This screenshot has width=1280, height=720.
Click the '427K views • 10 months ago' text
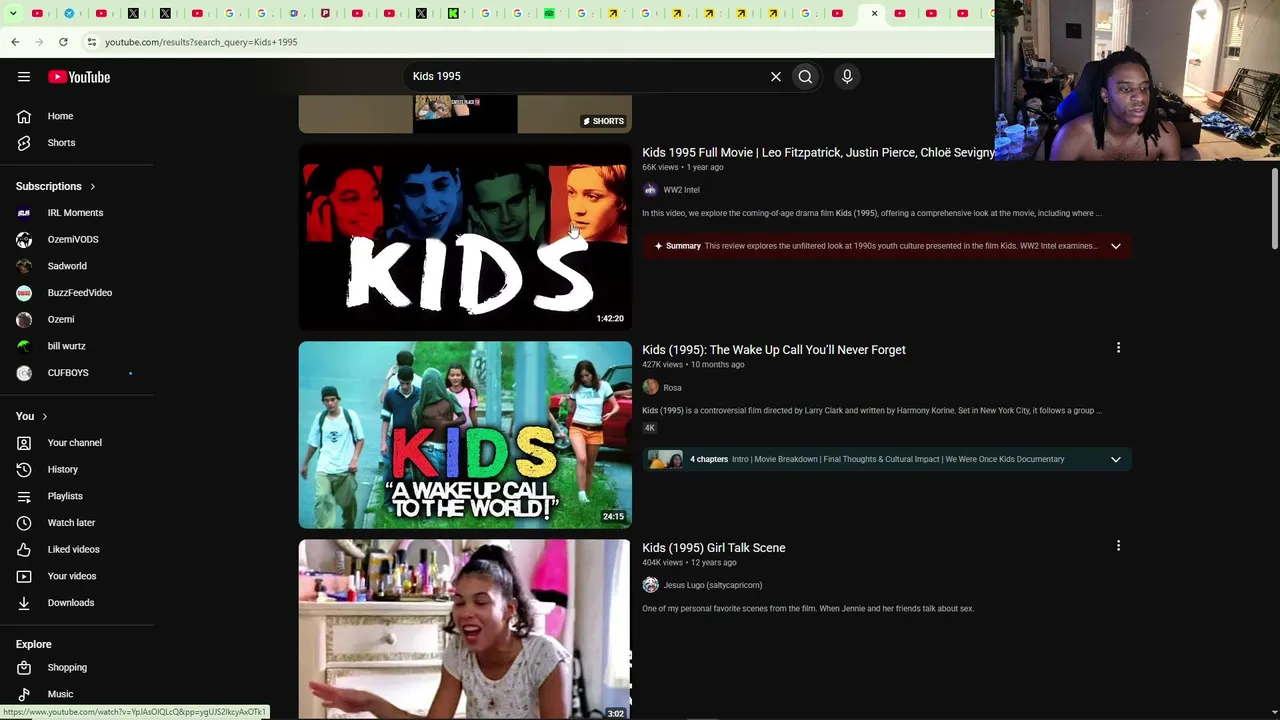(x=693, y=365)
